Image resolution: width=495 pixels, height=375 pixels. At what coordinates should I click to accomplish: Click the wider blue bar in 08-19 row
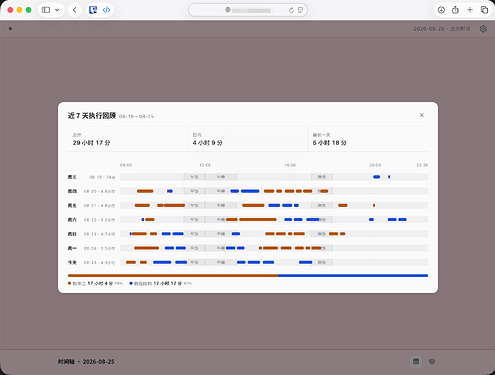[377, 177]
